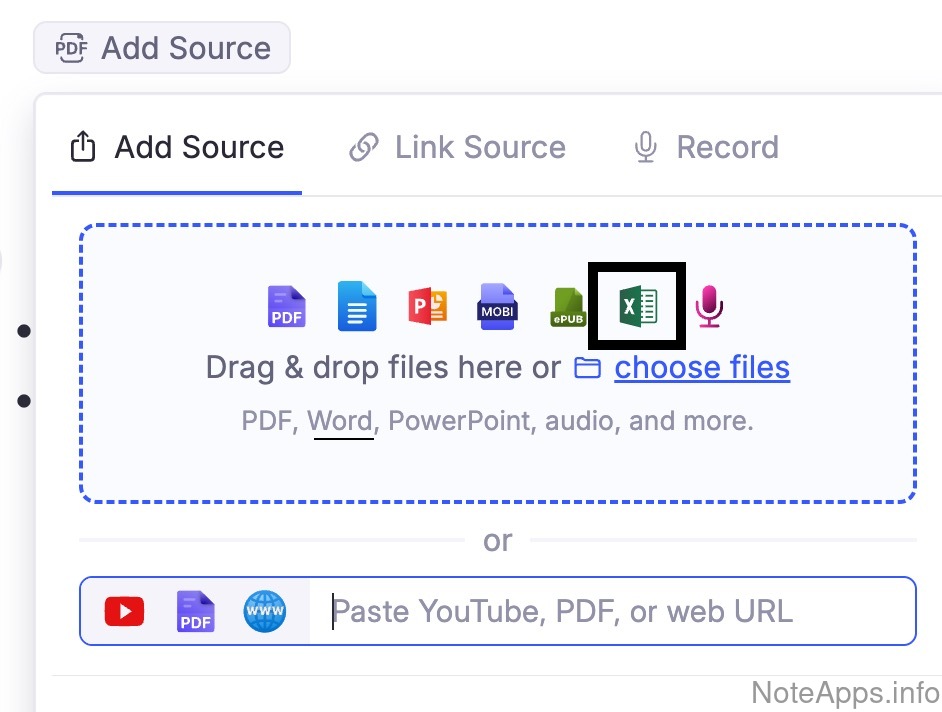Select the MOBI ebook format icon
The width and height of the screenshot is (942, 712).
pyautogui.click(x=497, y=306)
